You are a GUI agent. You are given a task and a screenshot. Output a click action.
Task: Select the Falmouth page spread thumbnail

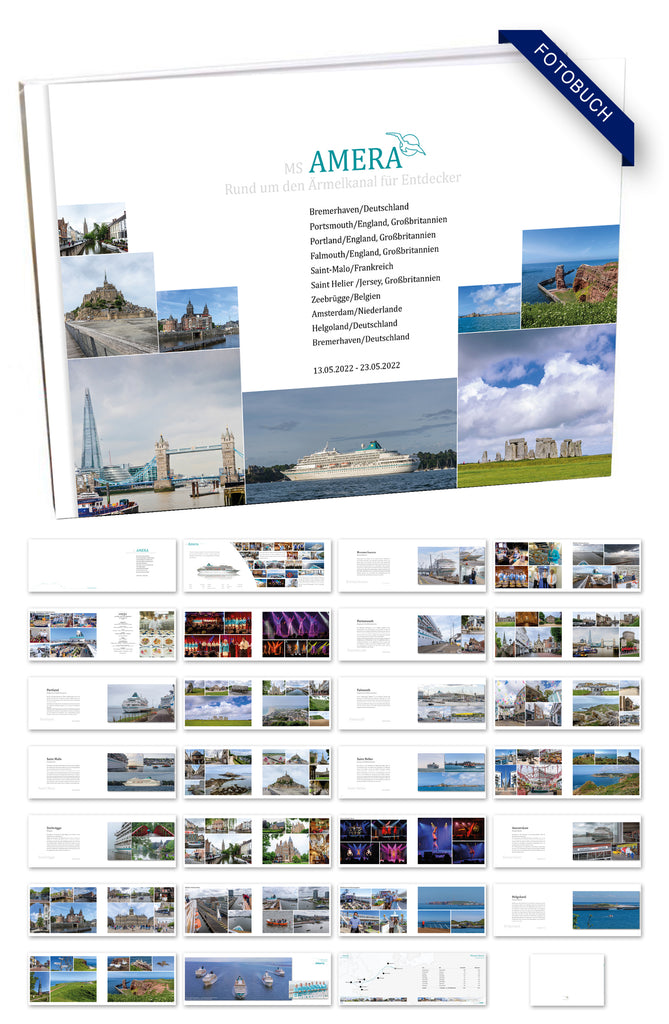click(412, 703)
